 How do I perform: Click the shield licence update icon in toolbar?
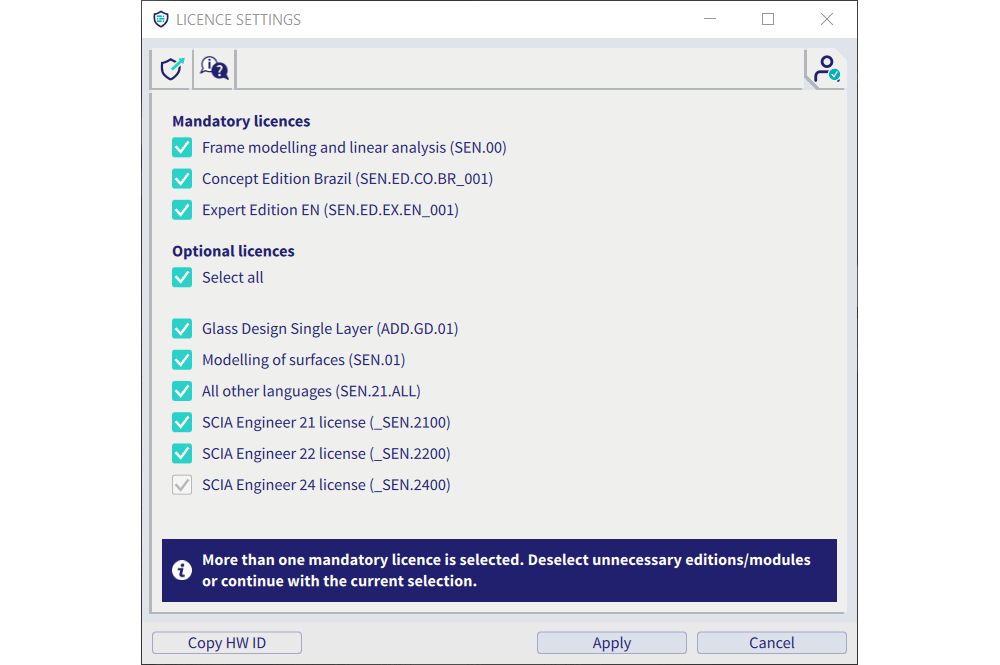tap(171, 68)
